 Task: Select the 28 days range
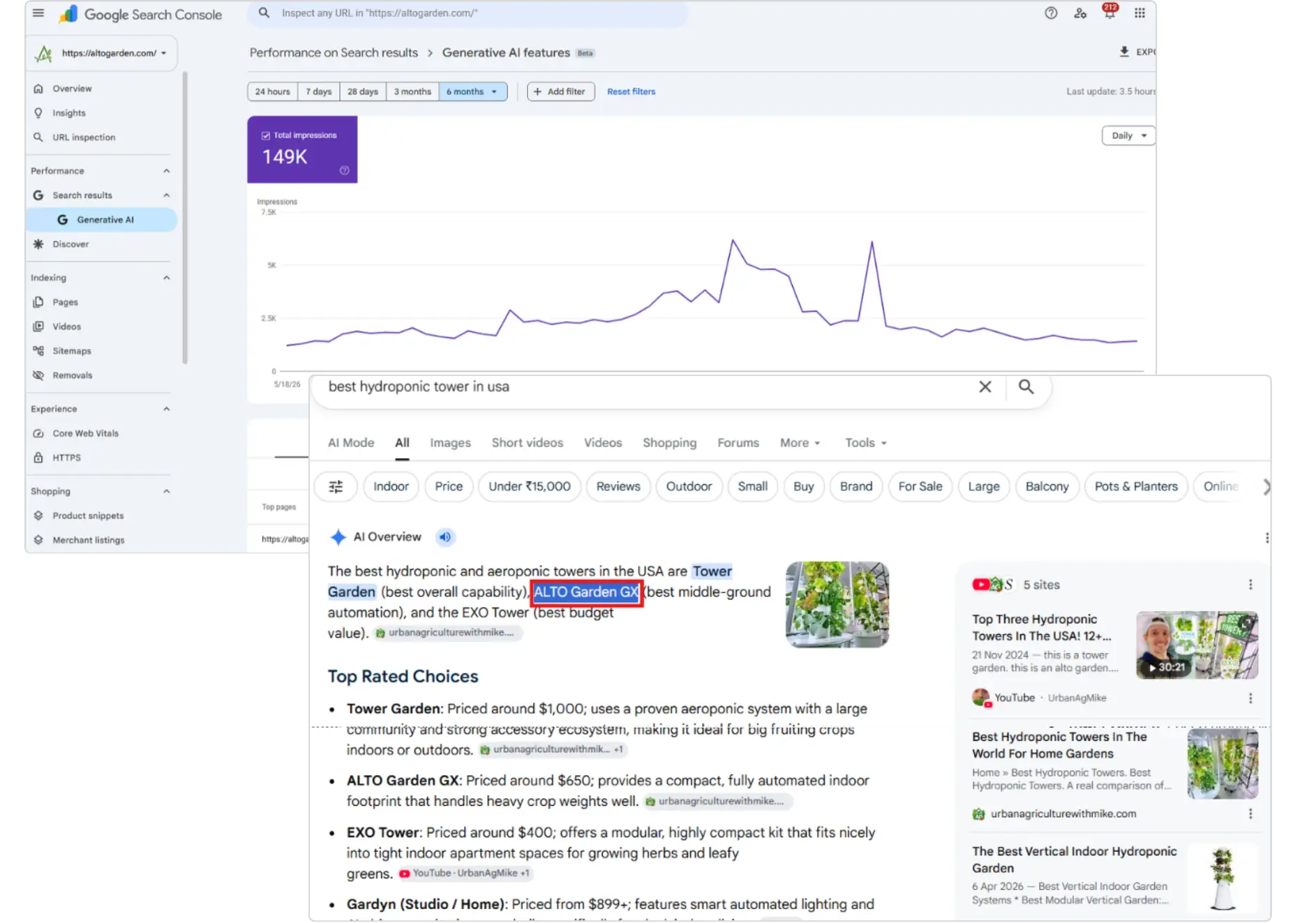point(362,91)
